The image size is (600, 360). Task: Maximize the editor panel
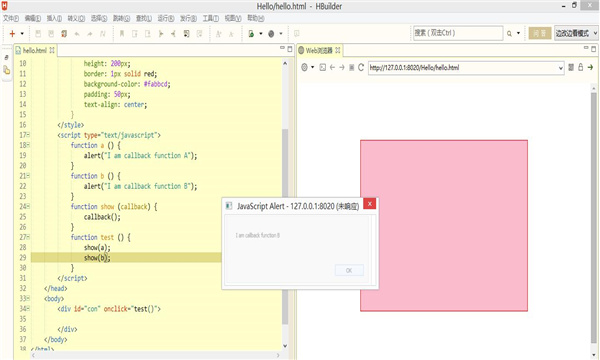click(x=290, y=49)
